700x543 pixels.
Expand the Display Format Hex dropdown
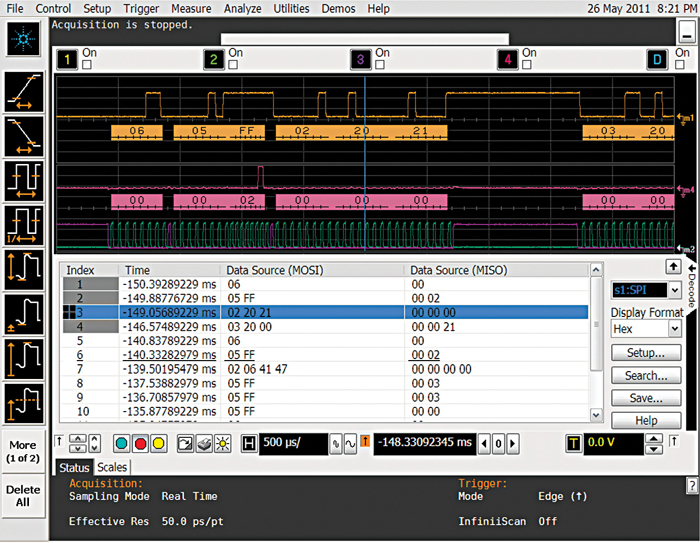coord(674,328)
